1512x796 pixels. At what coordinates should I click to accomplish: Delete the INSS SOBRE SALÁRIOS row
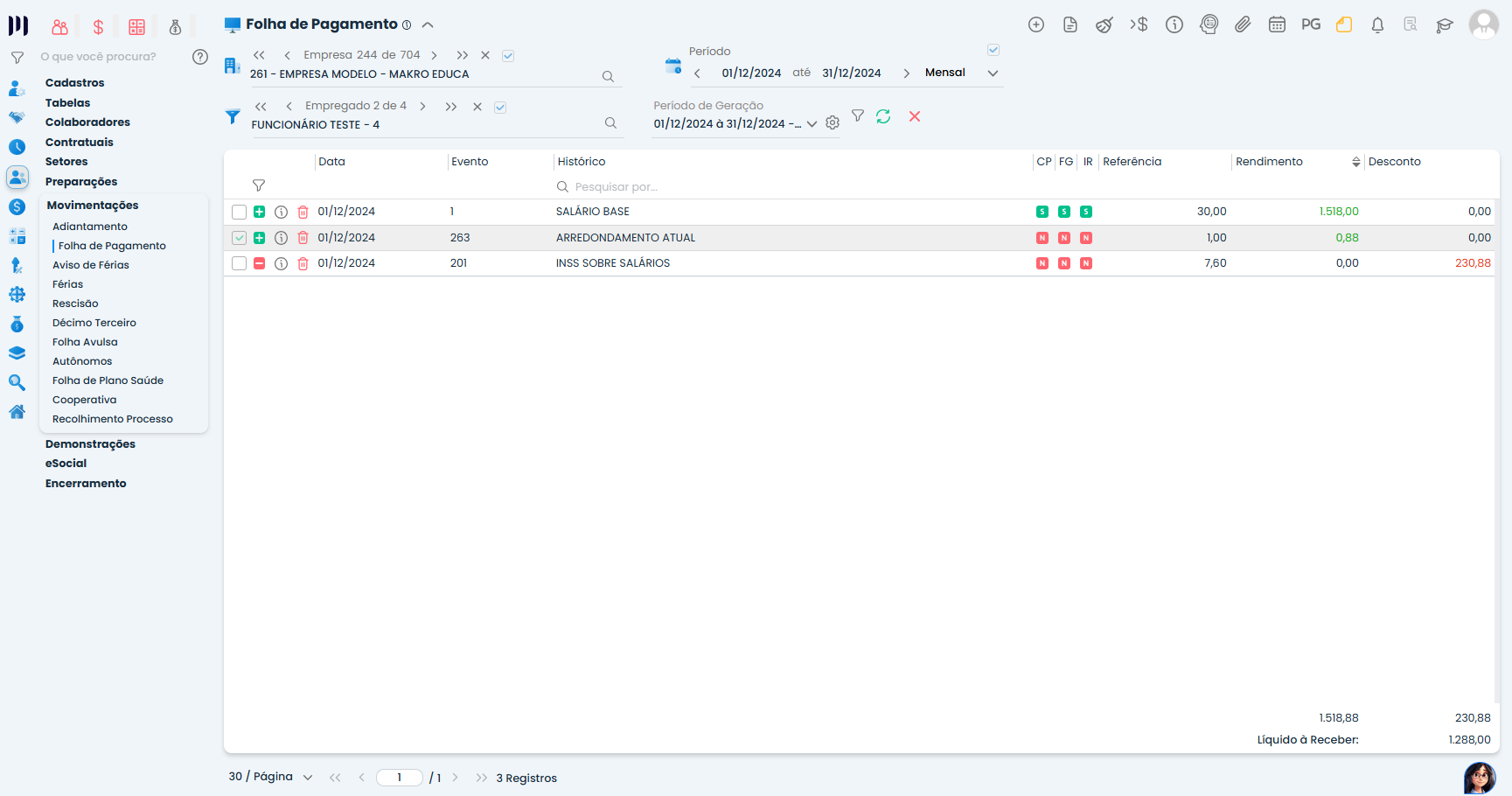pyautogui.click(x=303, y=263)
